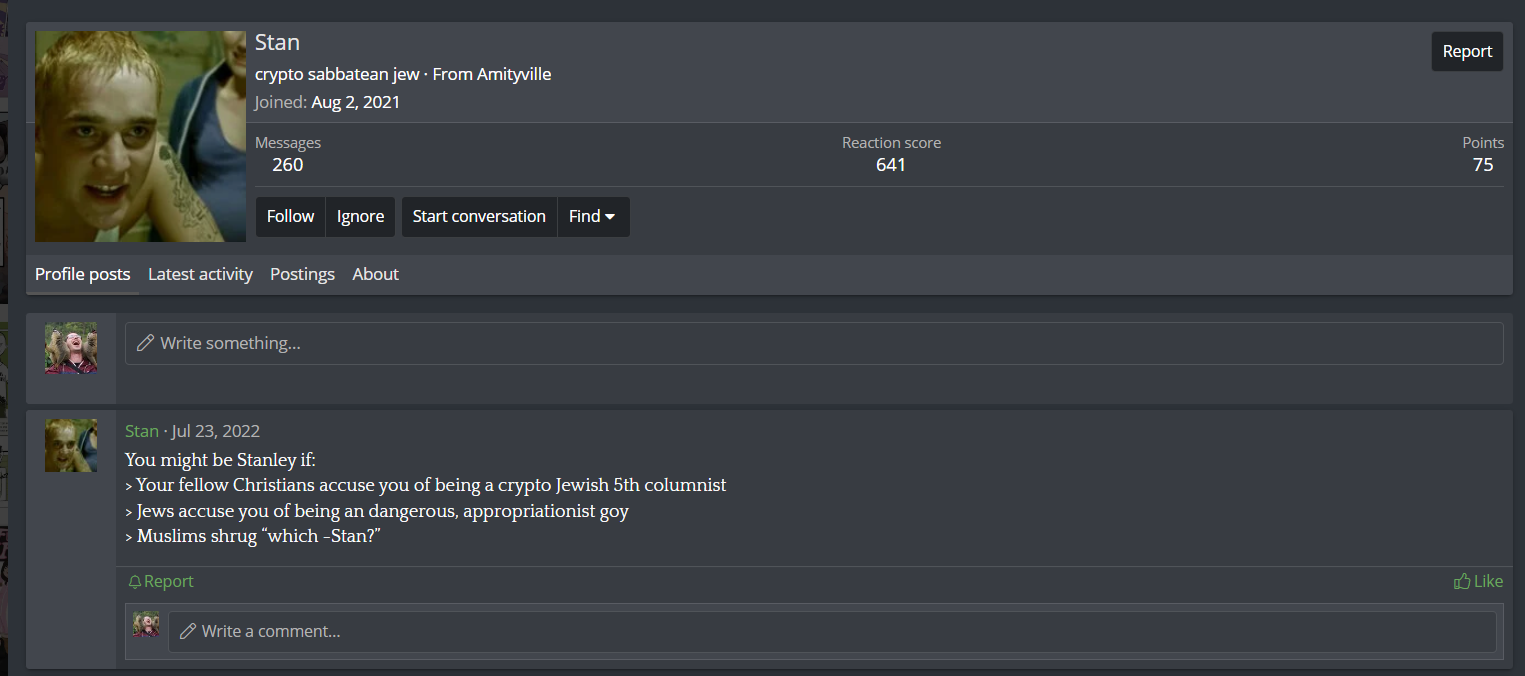Open Stan username link on the post
This screenshot has width=1525, height=676.
click(142, 431)
